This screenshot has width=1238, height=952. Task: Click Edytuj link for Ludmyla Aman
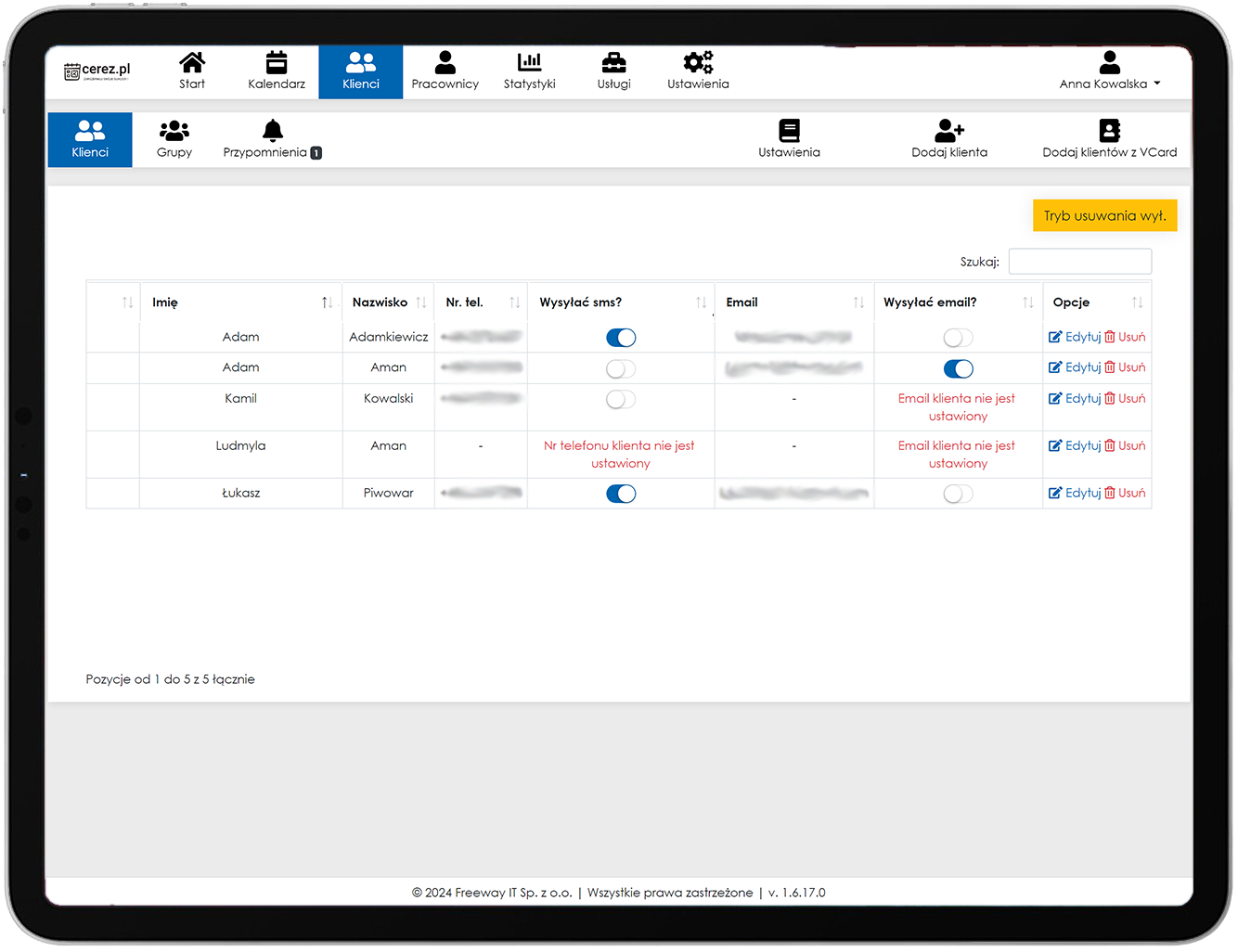coord(1075,446)
